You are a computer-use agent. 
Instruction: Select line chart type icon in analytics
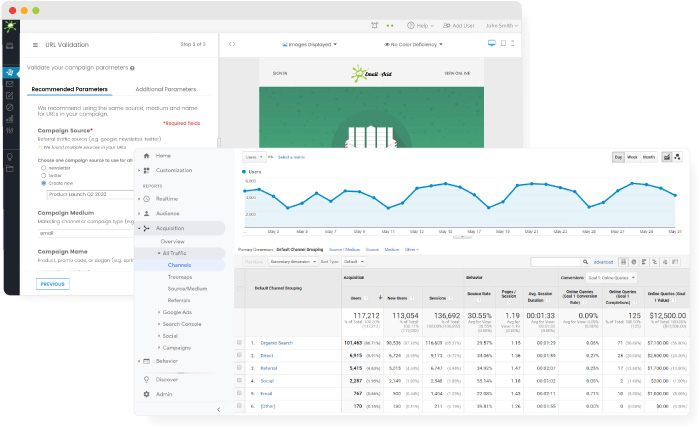point(667,157)
